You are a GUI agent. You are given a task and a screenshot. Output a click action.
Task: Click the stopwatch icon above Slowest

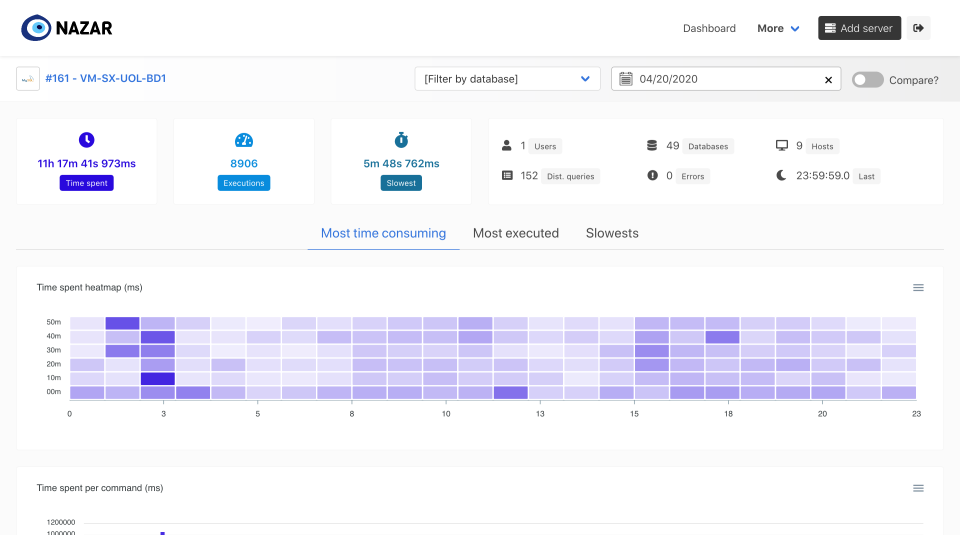(401, 140)
